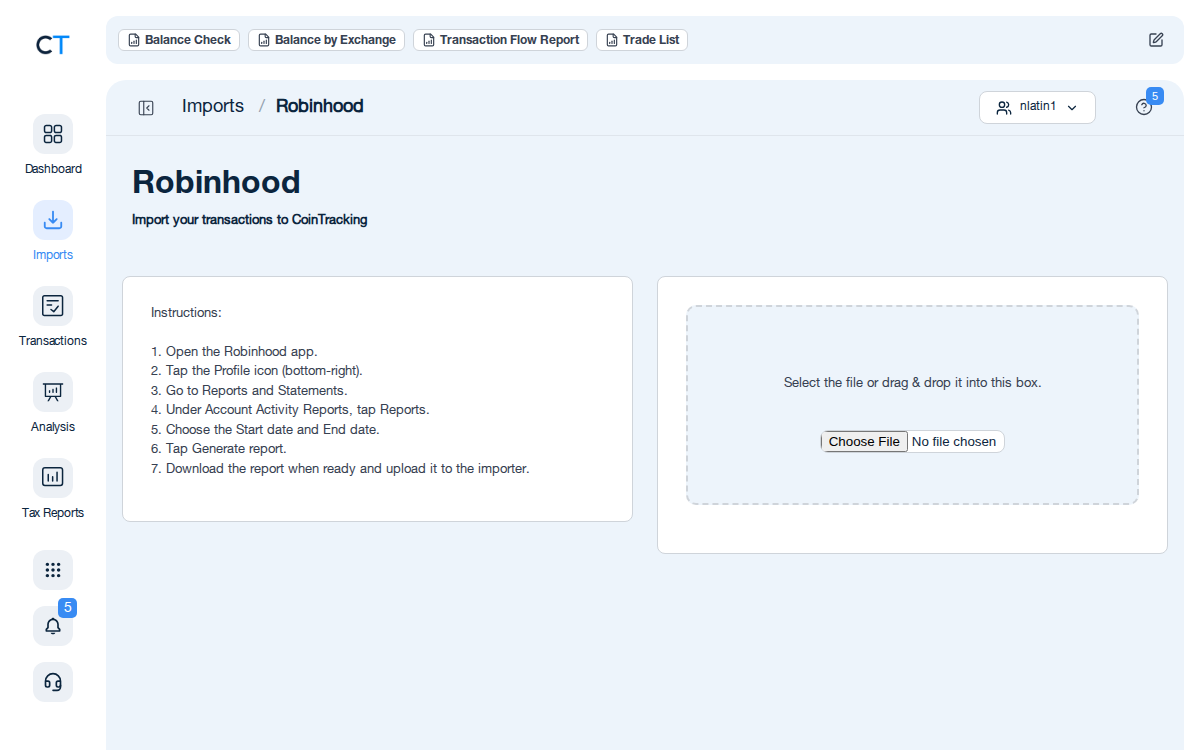Viewport: 1200px width, 750px height.
Task: Open the Imports sidebar icon
Action: (53, 220)
